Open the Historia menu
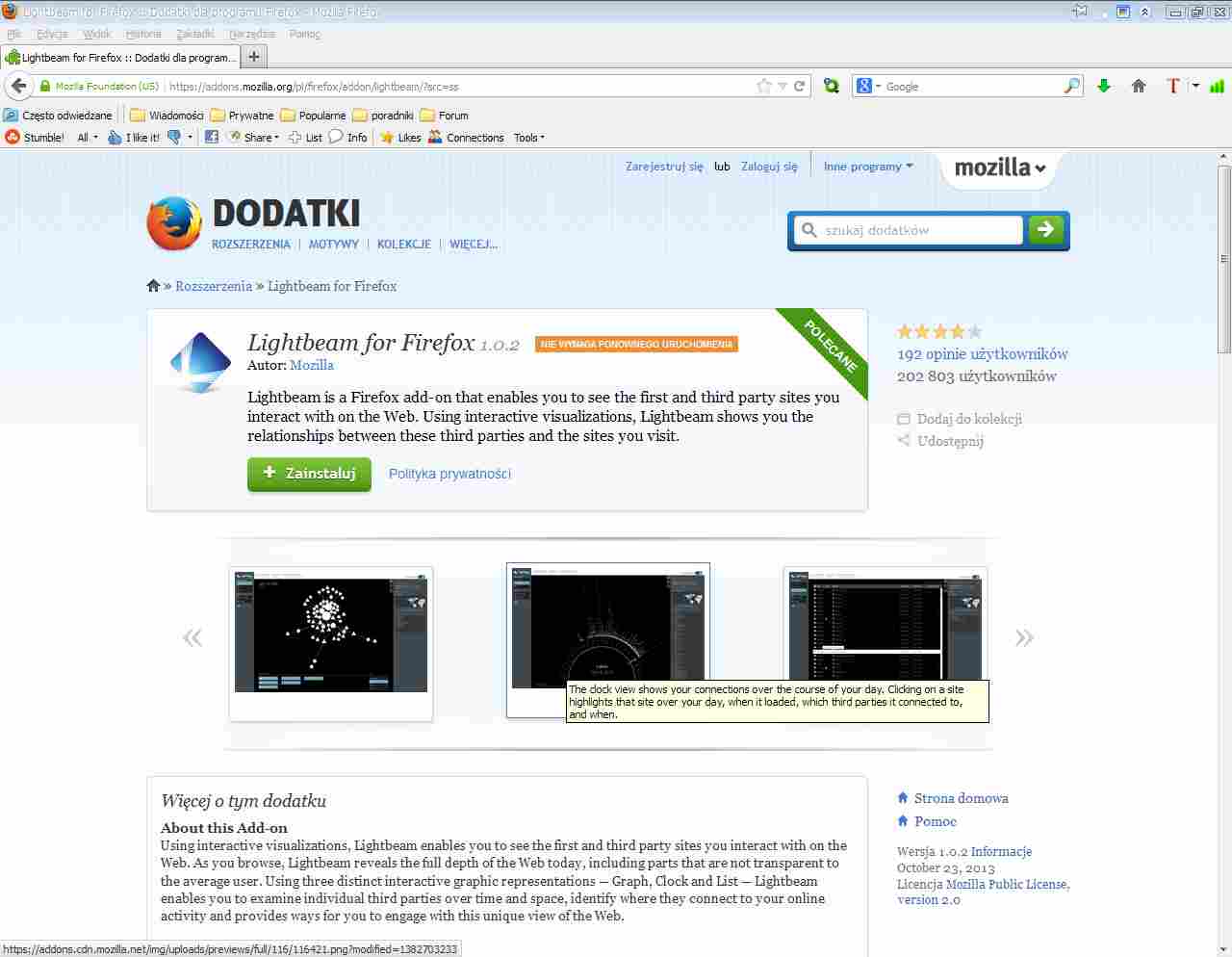Viewport: 1232px width, 957px height. click(x=143, y=34)
